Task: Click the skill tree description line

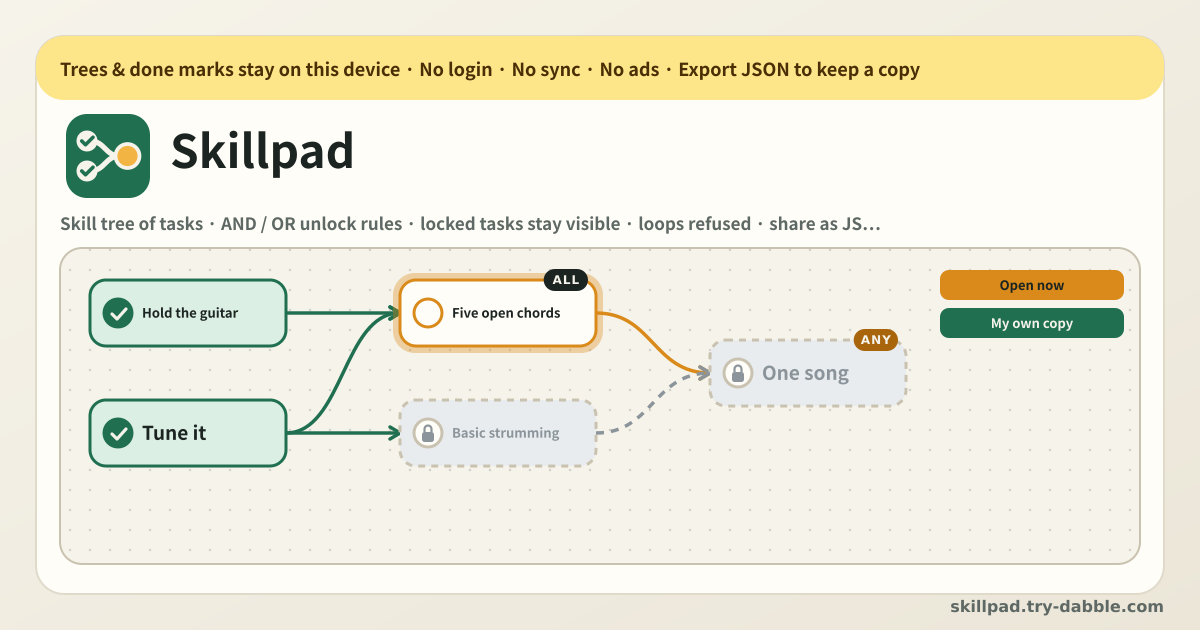Action: click(470, 224)
